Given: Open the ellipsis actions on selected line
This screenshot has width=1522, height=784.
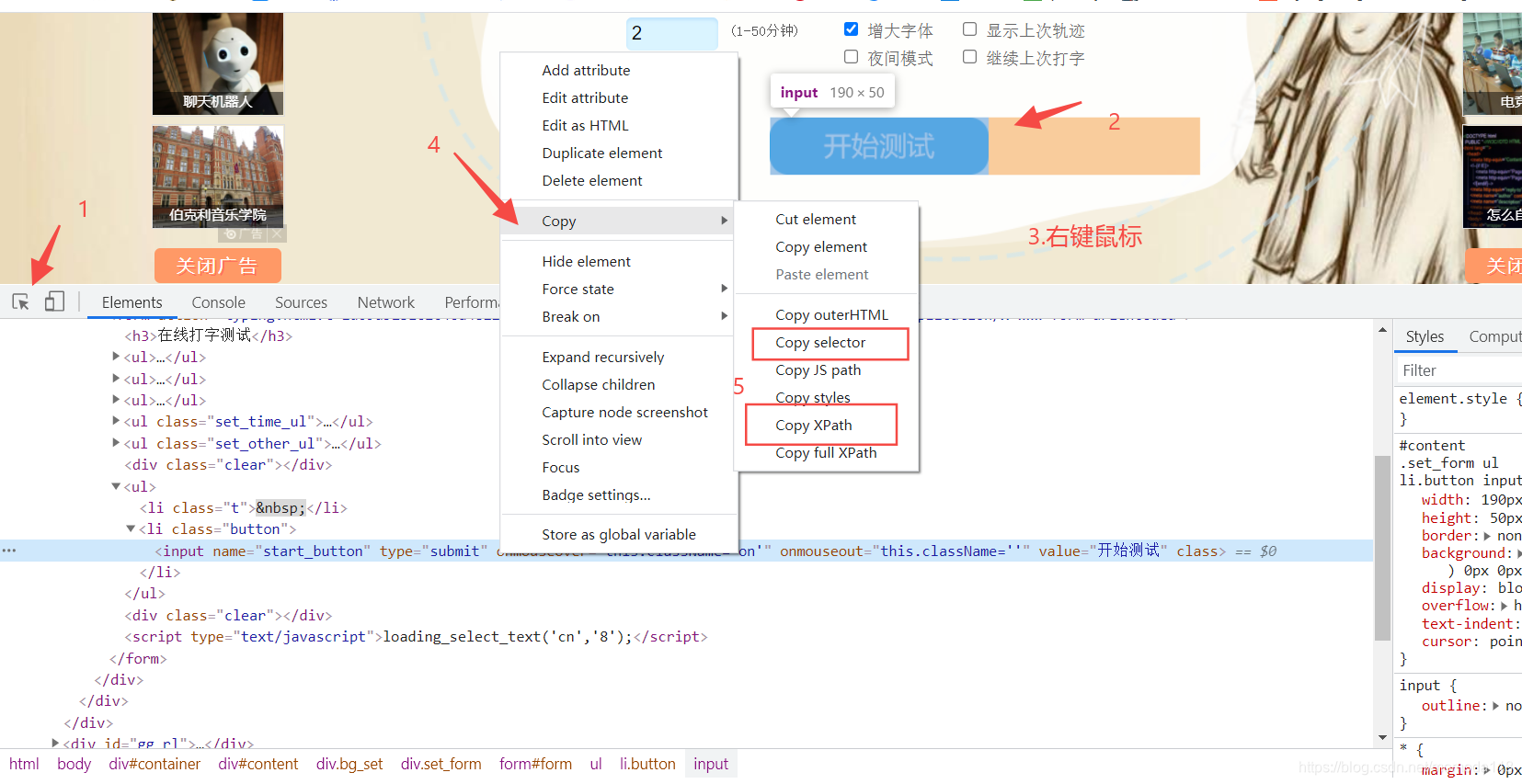Looking at the screenshot, I should (x=9, y=551).
